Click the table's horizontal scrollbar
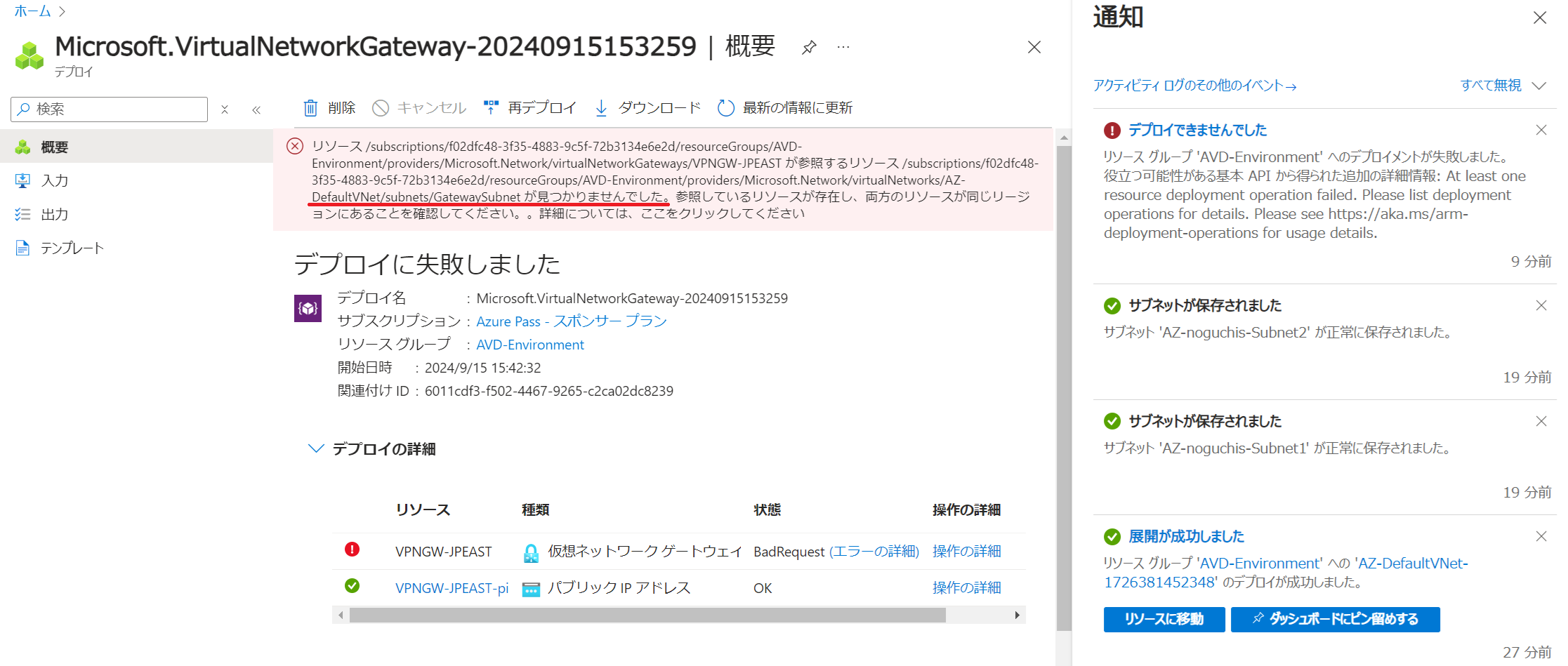This screenshot has height=666, width=1568. click(x=647, y=615)
